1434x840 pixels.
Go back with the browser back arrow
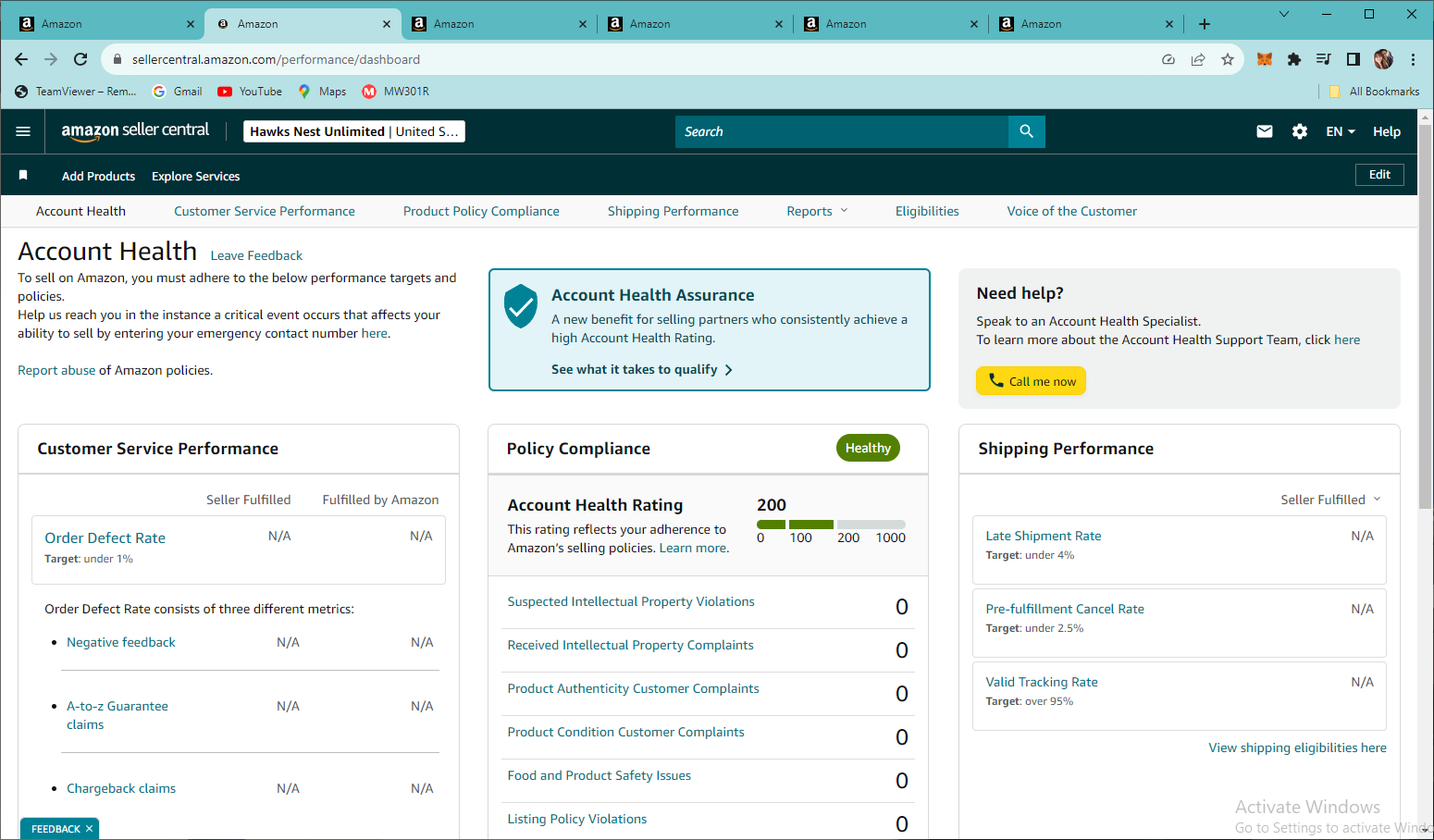point(21,59)
